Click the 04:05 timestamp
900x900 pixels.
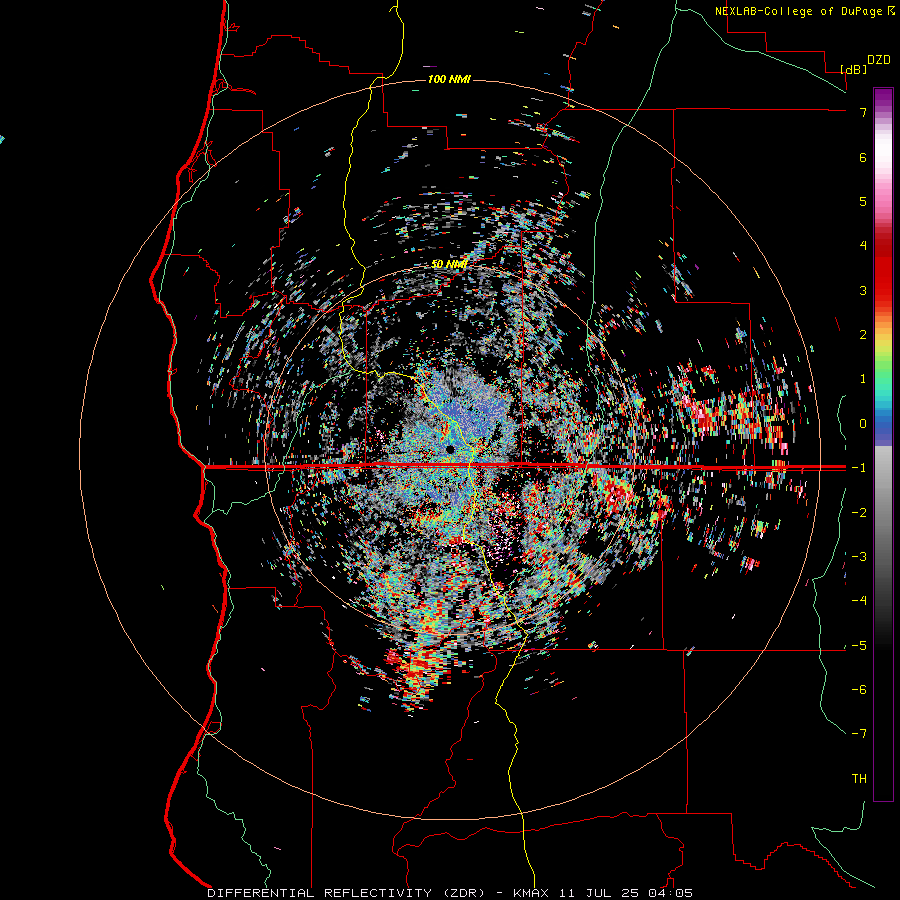(671, 893)
